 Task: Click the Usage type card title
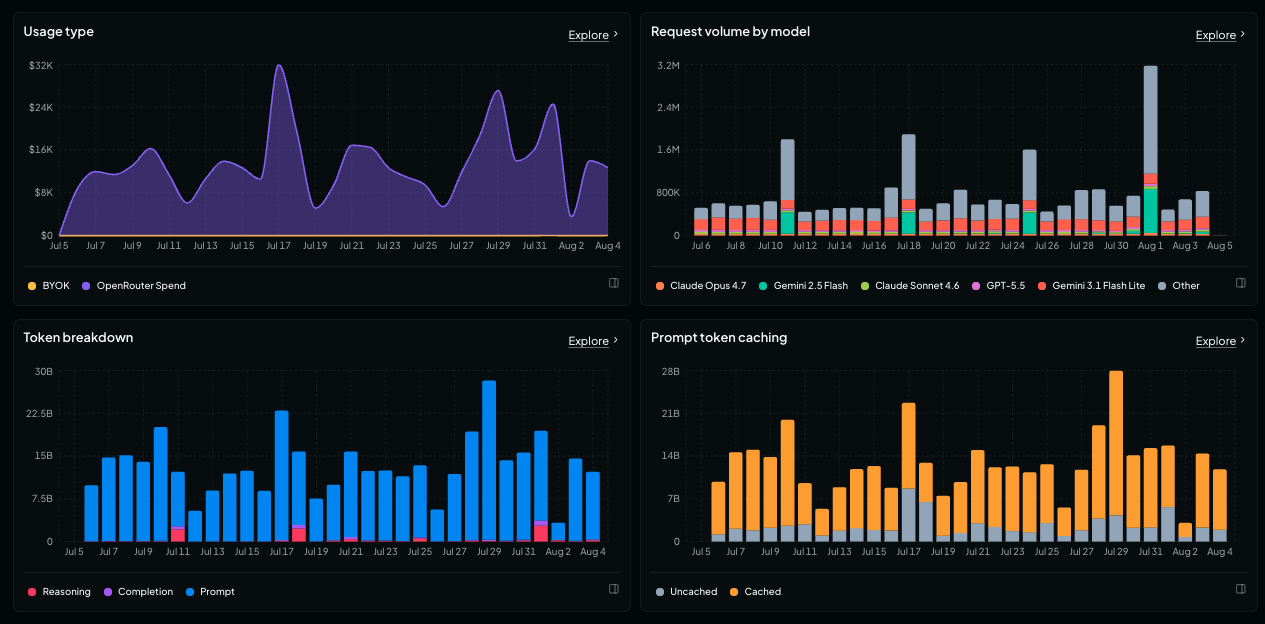[59, 31]
